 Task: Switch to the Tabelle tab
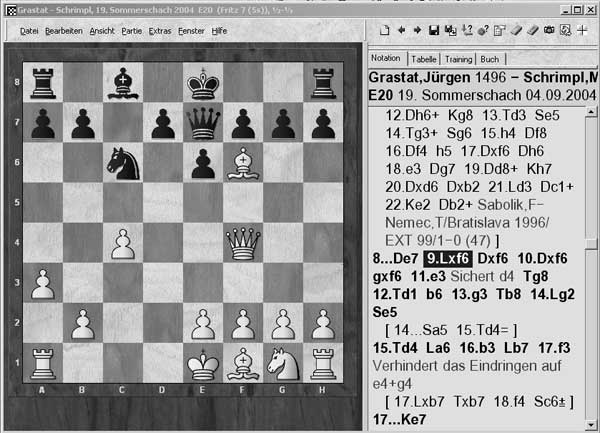point(424,59)
